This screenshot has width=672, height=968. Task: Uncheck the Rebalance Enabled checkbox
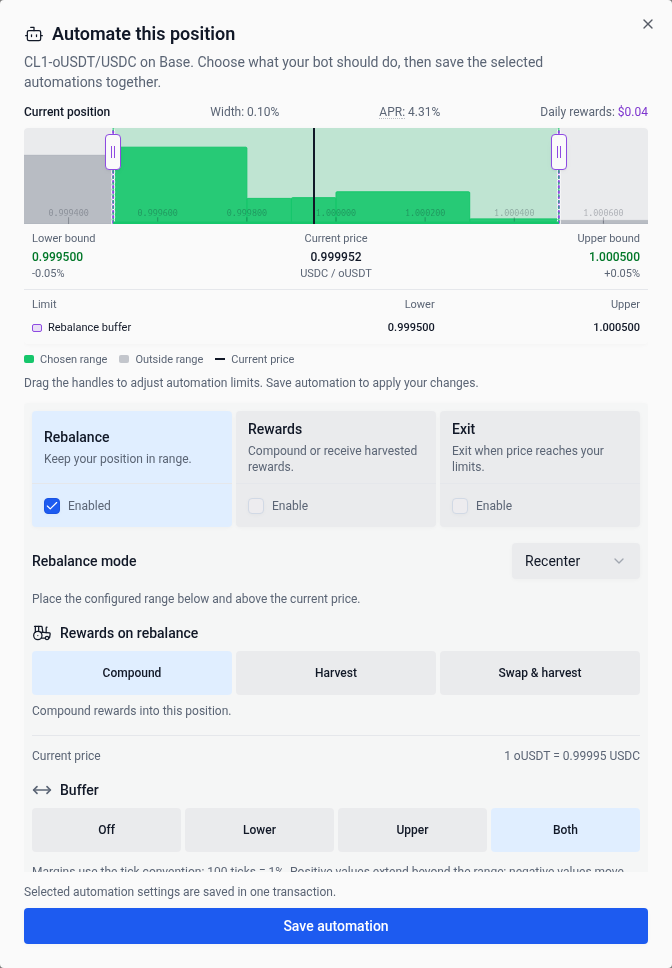pos(52,506)
